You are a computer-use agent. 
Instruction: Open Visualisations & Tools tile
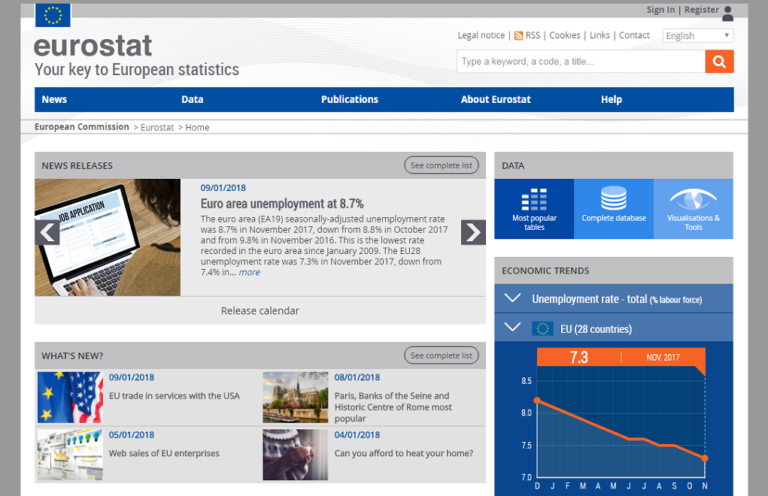pos(693,209)
